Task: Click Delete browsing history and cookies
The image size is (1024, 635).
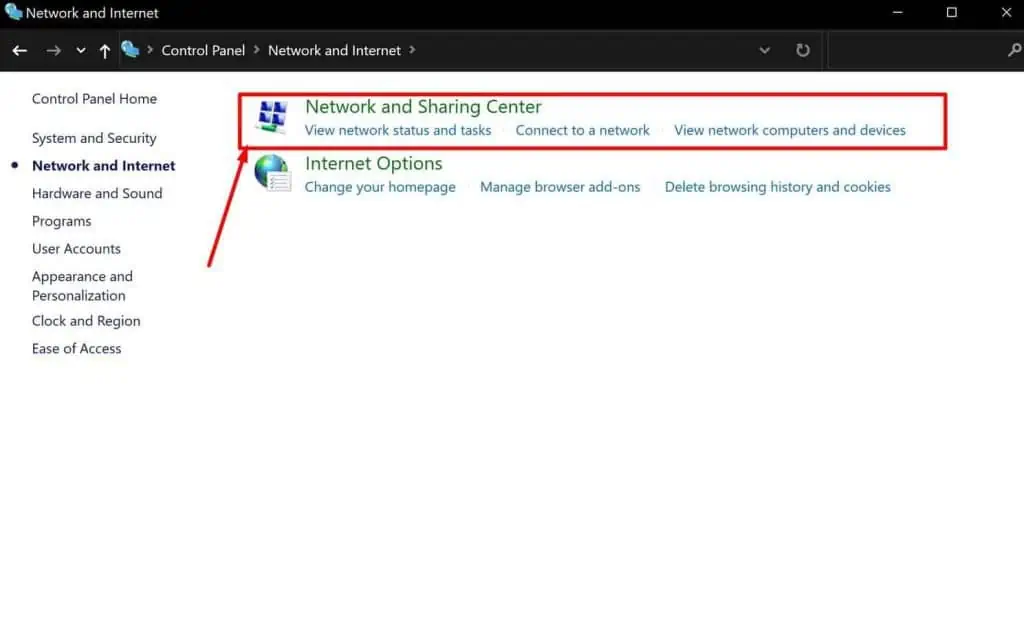Action: [778, 186]
